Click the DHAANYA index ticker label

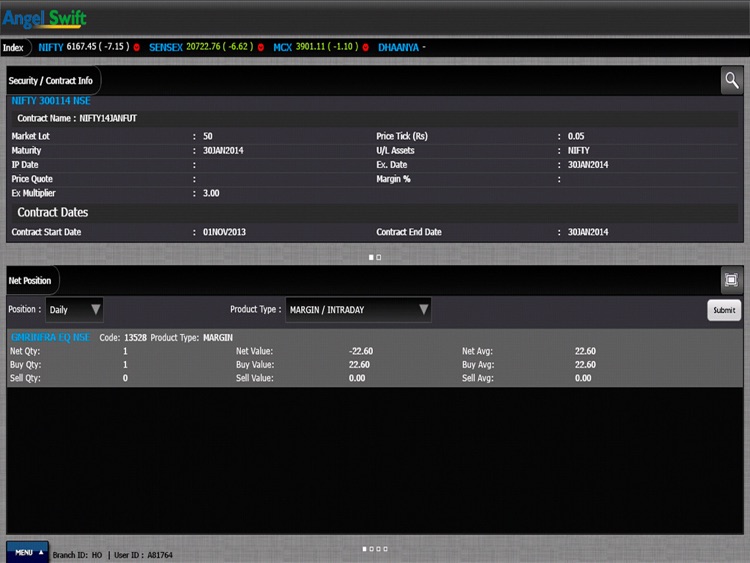coord(398,47)
